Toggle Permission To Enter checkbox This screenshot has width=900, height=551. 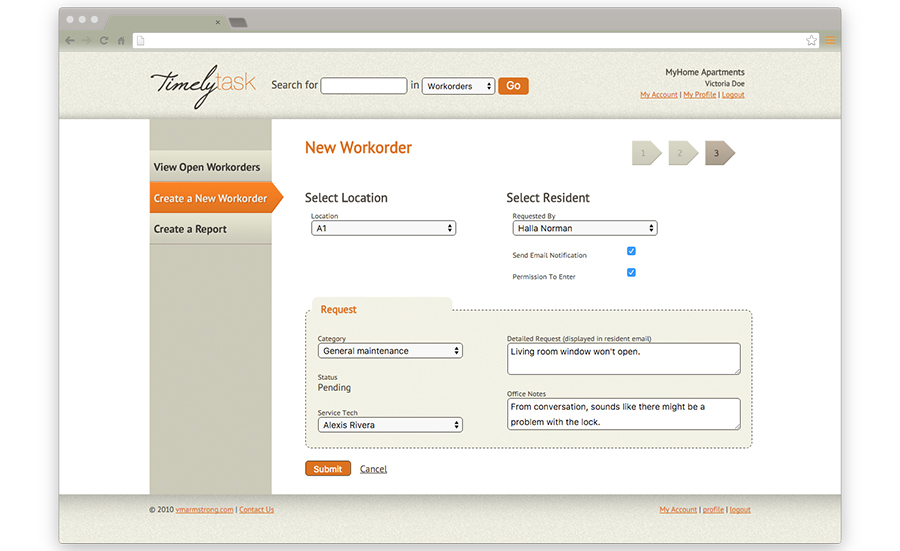tap(631, 272)
